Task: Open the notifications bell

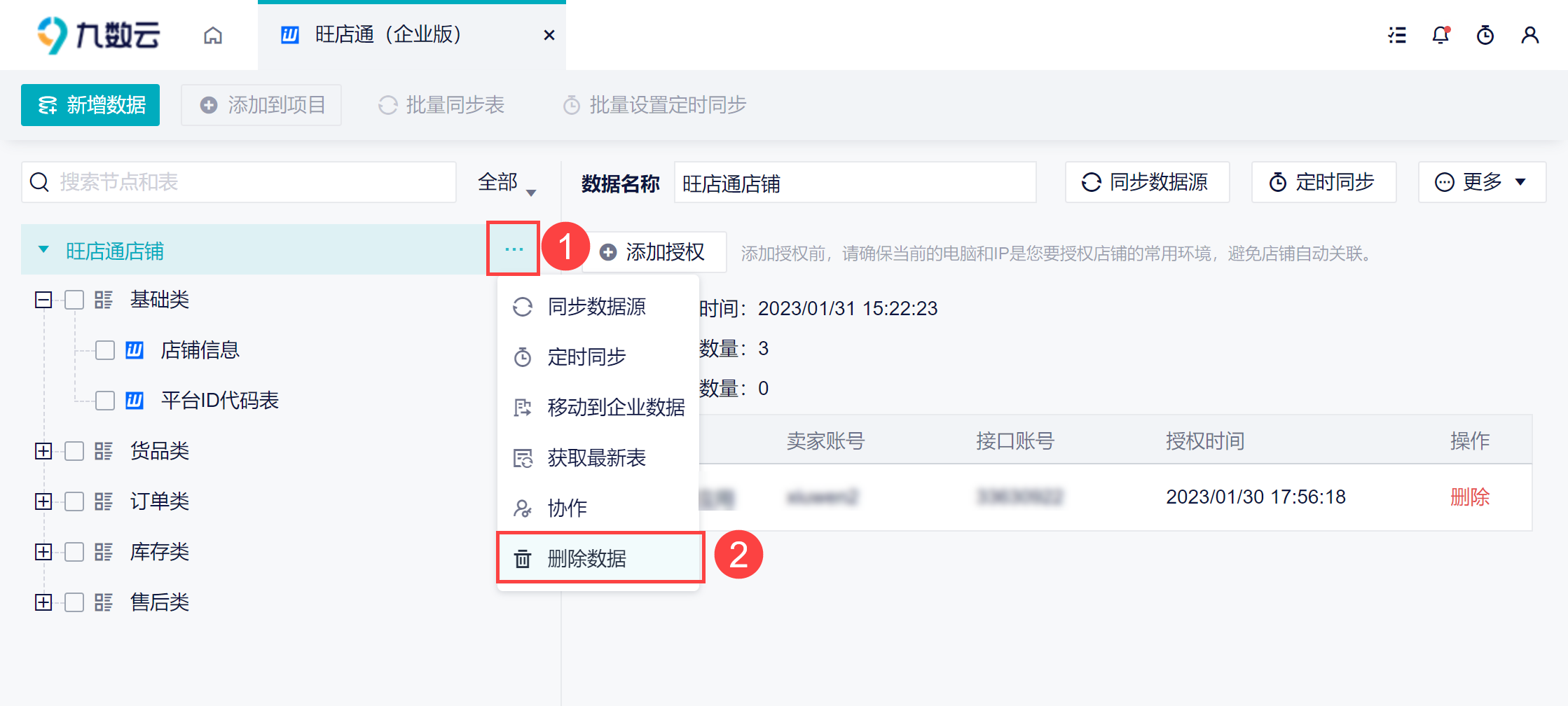Action: point(1440,35)
